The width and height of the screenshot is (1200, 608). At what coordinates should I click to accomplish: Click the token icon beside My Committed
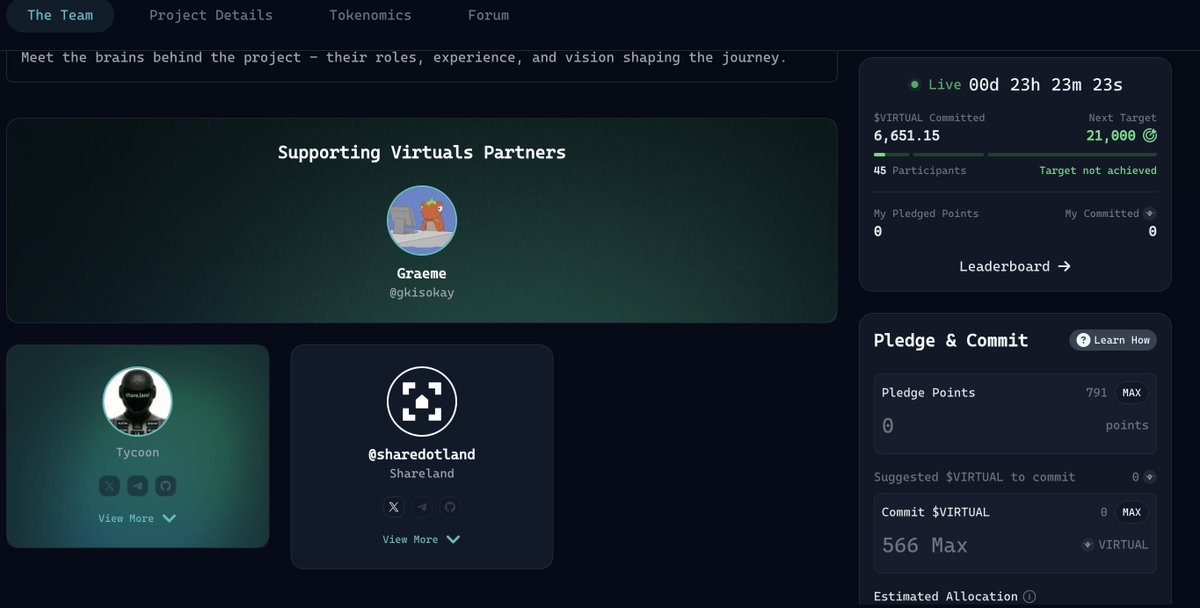click(x=1150, y=213)
